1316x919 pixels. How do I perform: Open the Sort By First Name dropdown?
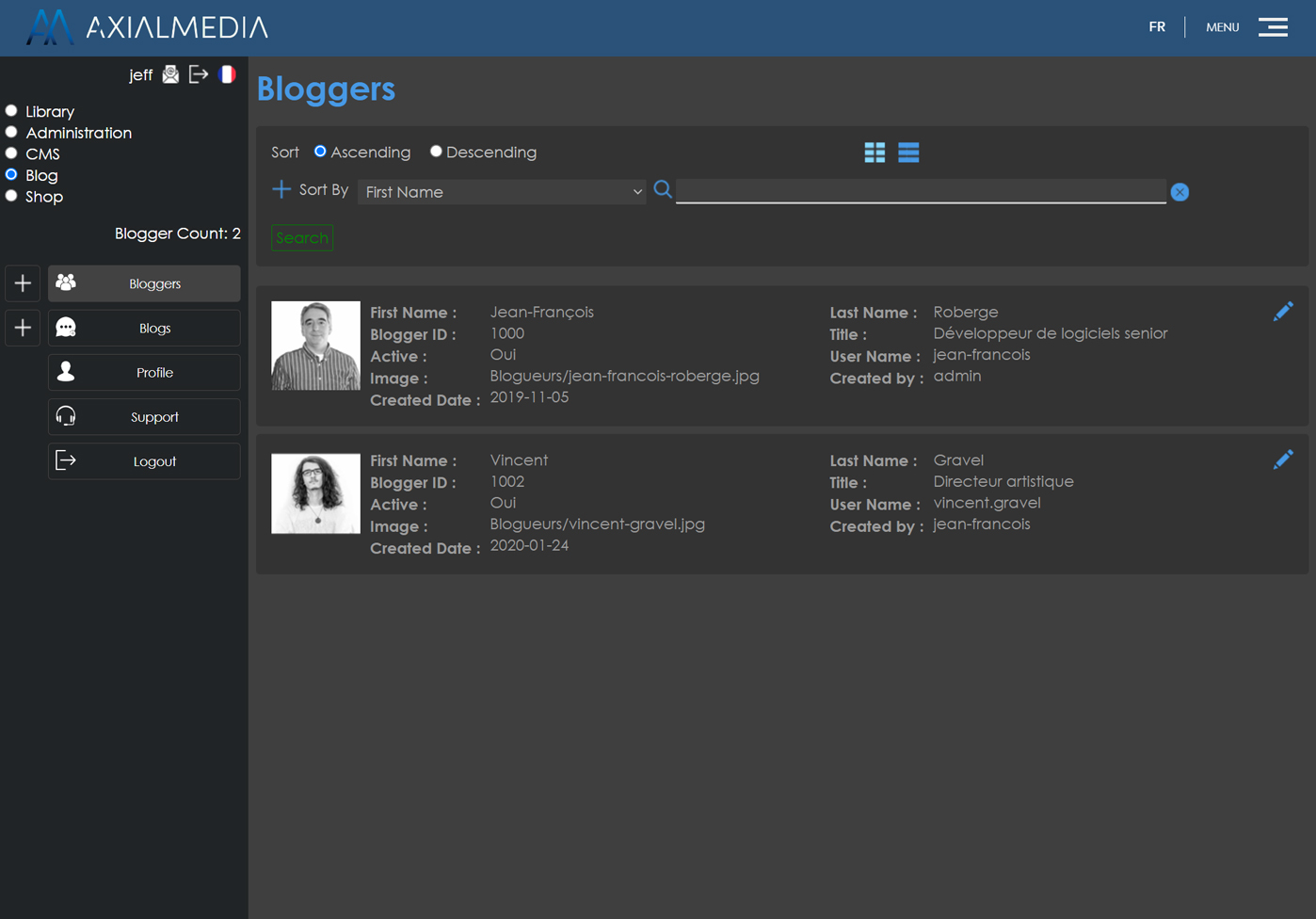502,192
